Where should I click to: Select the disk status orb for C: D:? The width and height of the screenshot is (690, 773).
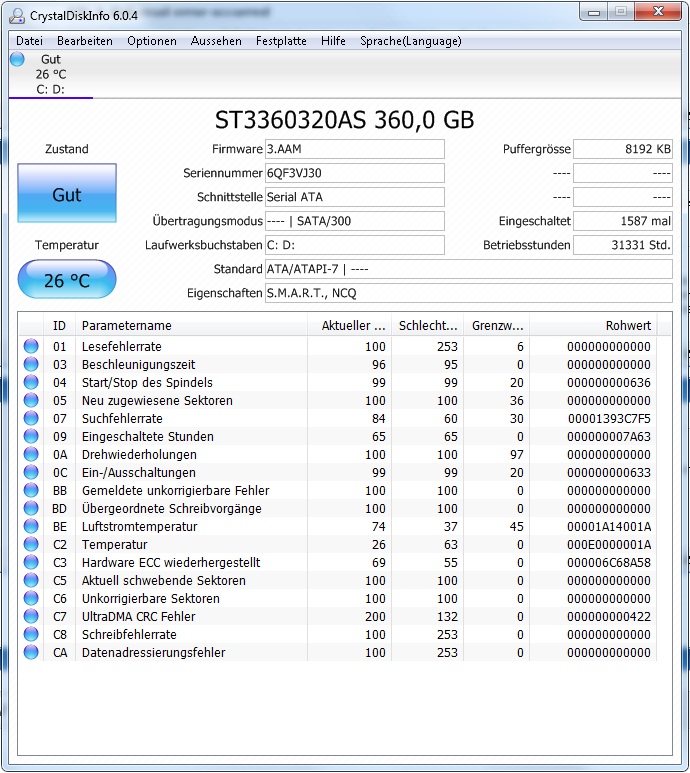tap(17, 59)
